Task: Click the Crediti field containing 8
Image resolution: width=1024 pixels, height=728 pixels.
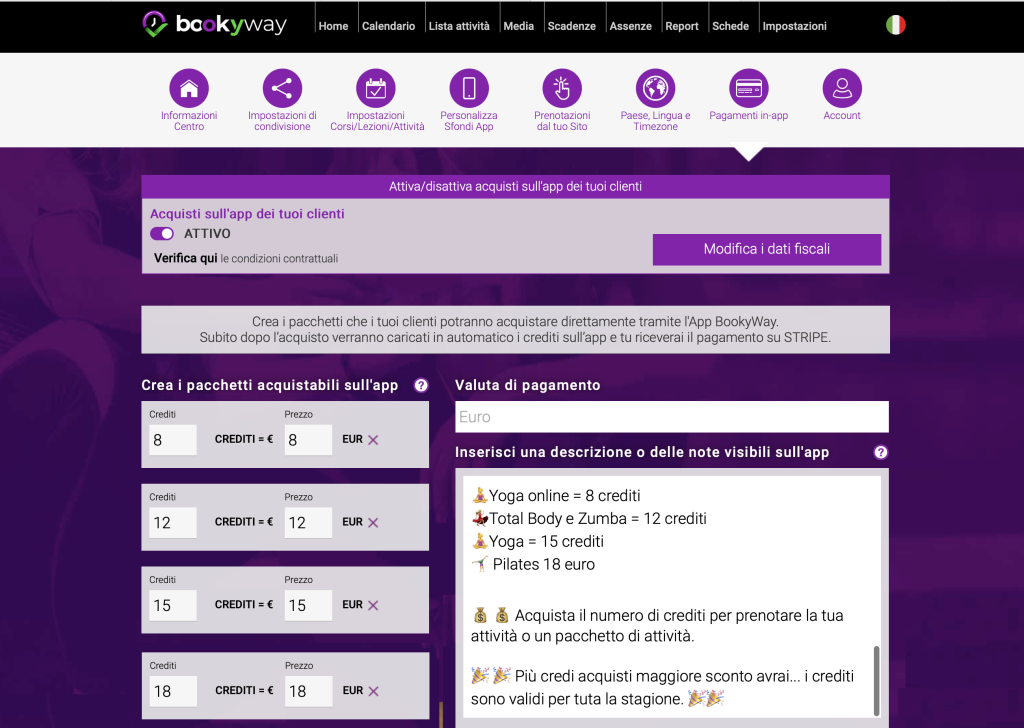Action: (x=173, y=439)
